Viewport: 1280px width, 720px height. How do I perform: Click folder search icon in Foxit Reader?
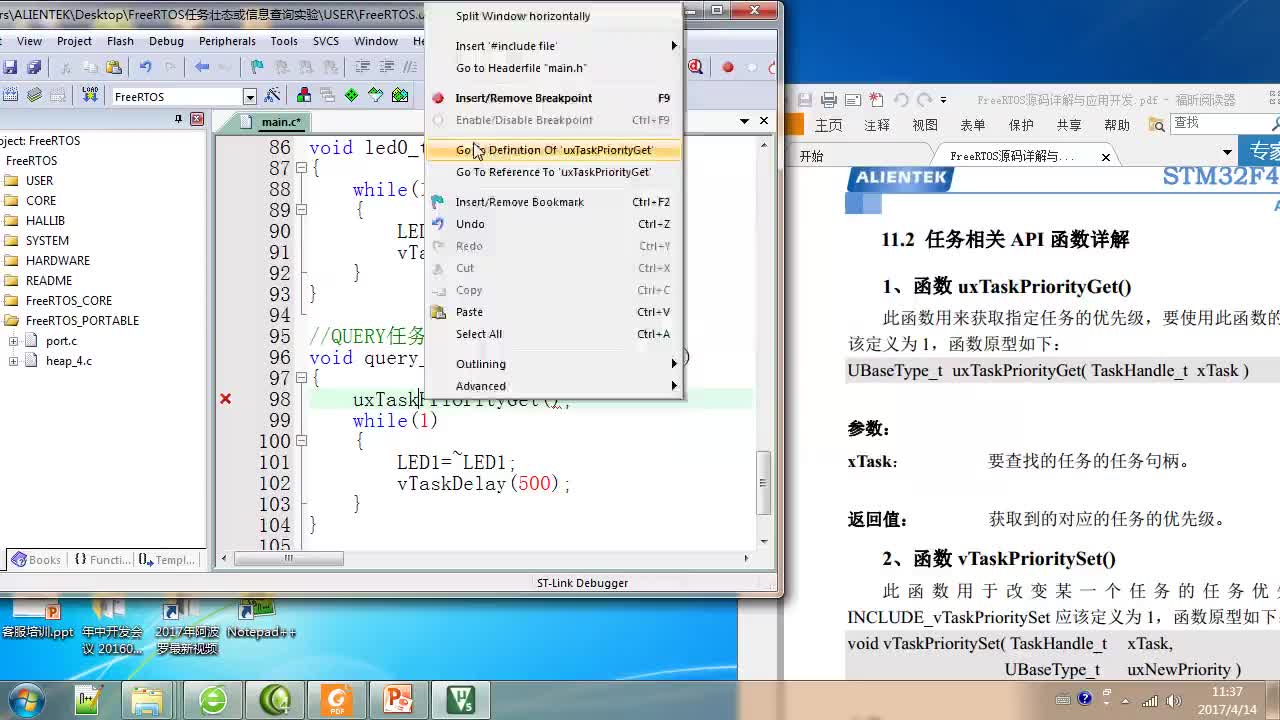click(x=1157, y=125)
